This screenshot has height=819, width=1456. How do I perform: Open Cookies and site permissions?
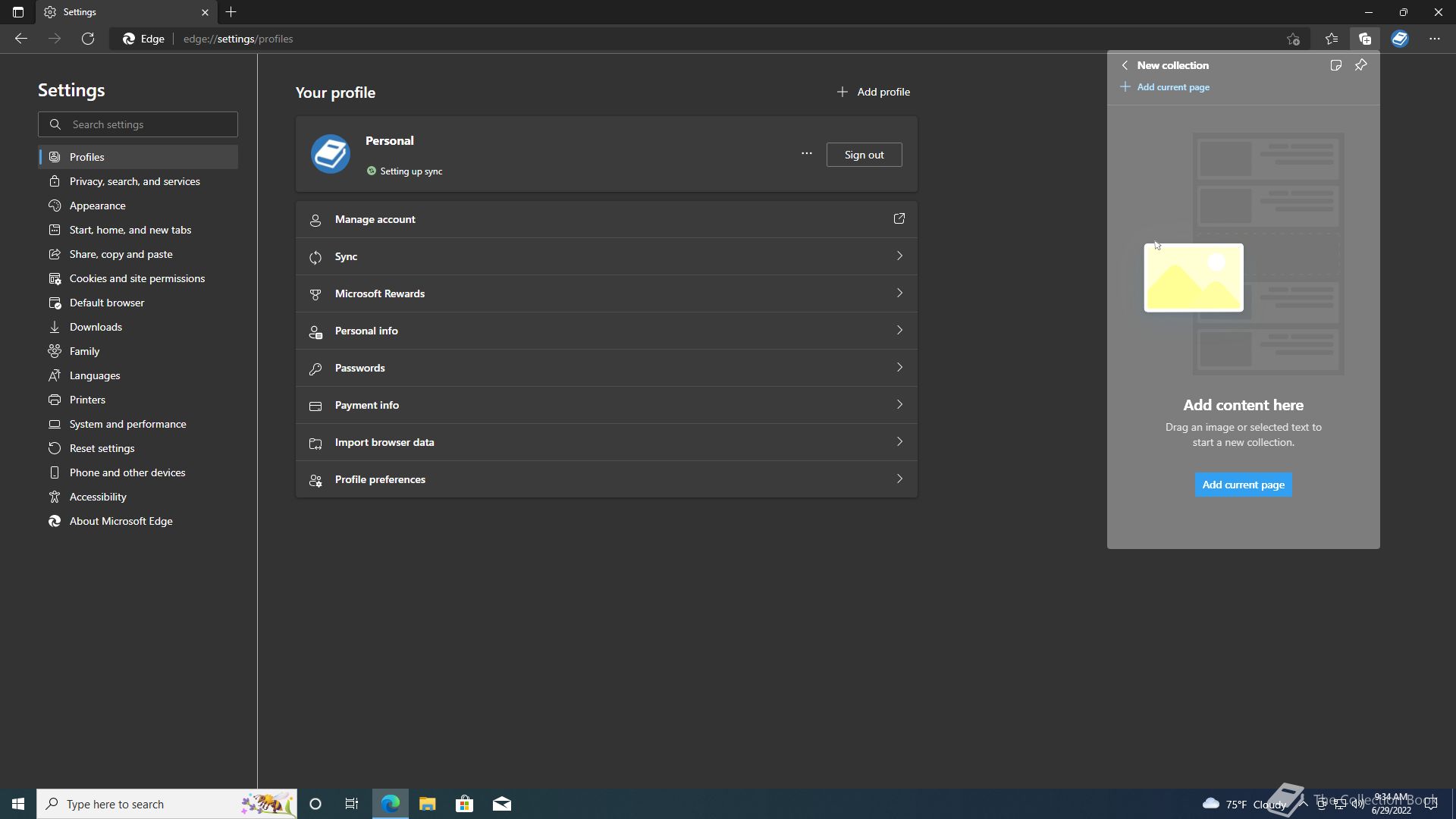pos(138,278)
